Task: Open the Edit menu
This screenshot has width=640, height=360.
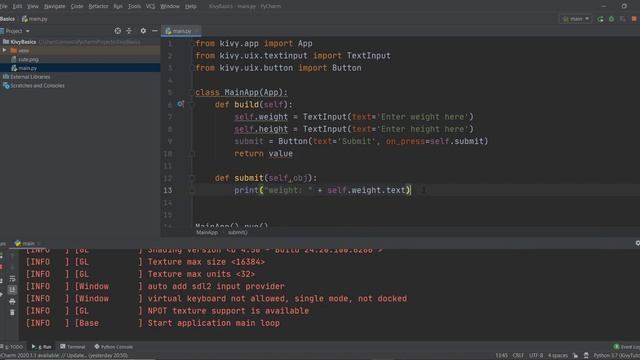Action: point(17,6)
